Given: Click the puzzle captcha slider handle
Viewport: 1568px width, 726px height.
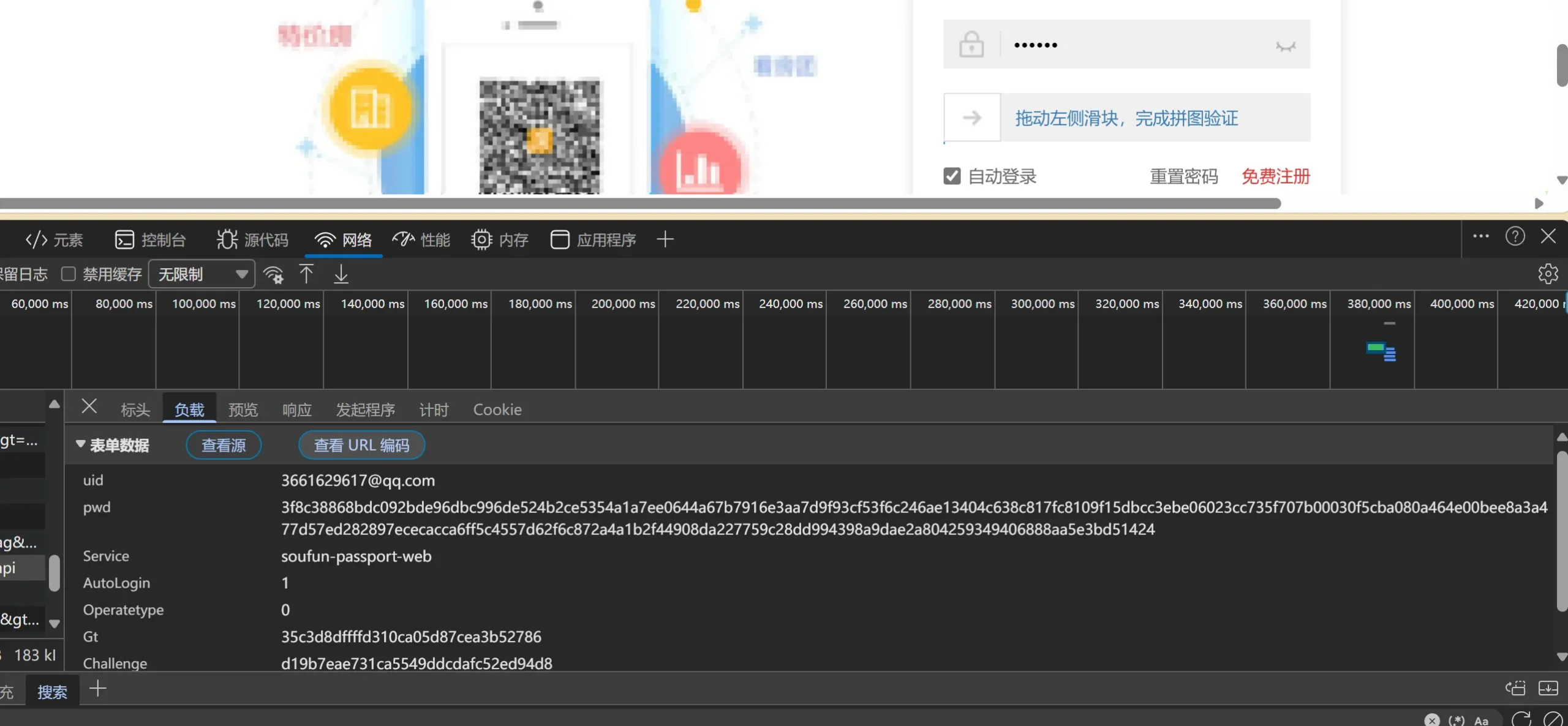Looking at the screenshot, I should tap(971, 118).
